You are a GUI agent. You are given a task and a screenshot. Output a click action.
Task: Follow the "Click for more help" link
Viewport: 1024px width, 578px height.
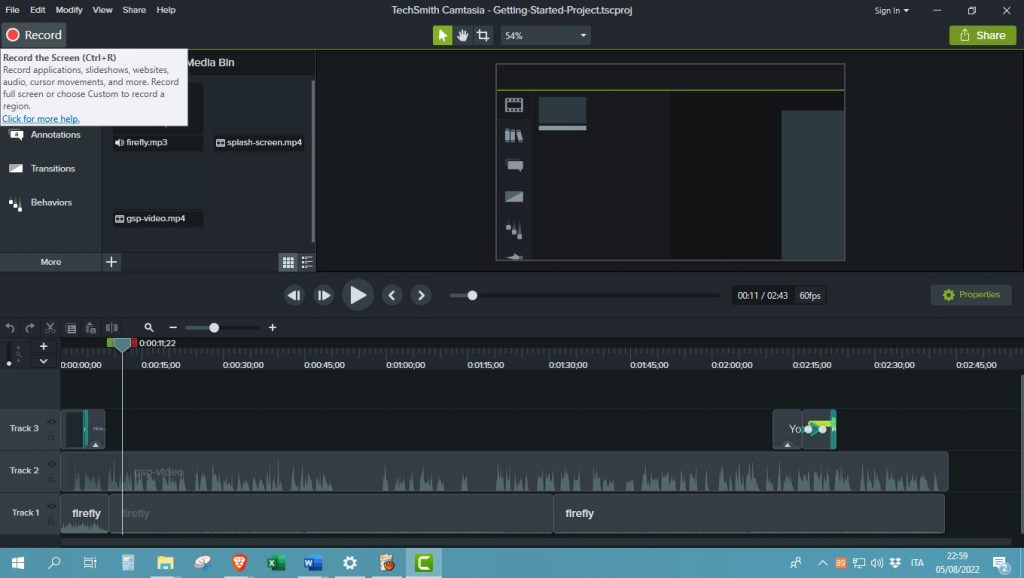pyautogui.click(x=41, y=119)
